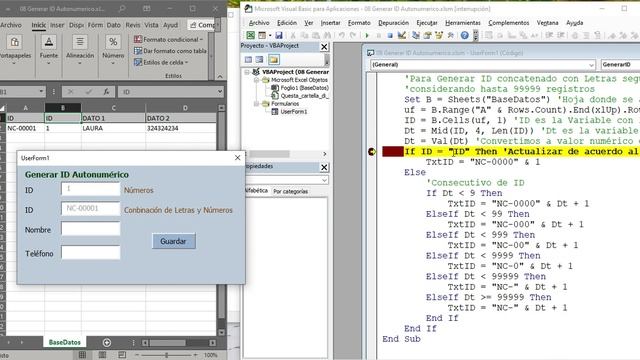Click the zoom in plus on Excel status bar
The height and width of the screenshot is (360, 640).
coord(196,355)
